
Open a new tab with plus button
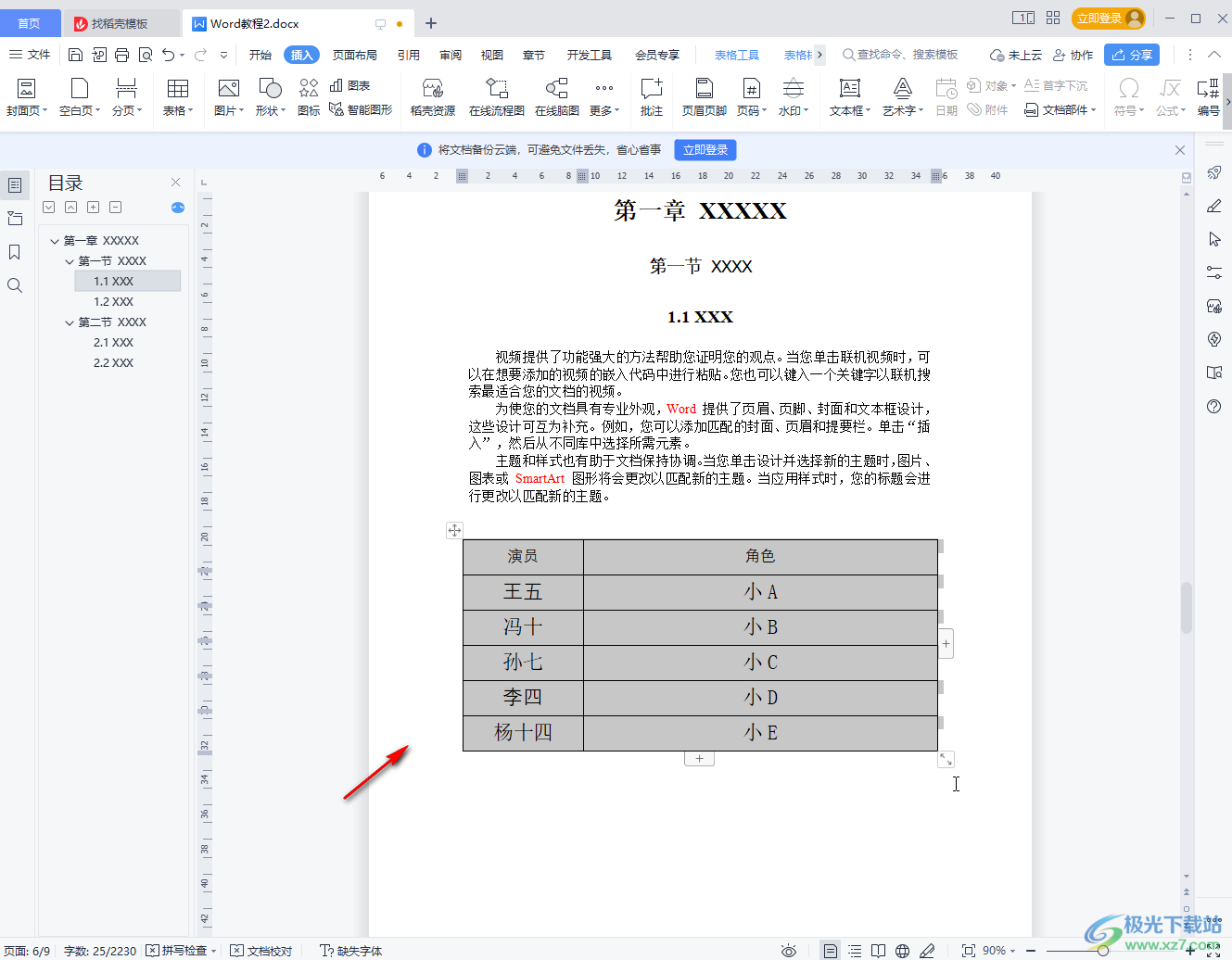(x=431, y=23)
